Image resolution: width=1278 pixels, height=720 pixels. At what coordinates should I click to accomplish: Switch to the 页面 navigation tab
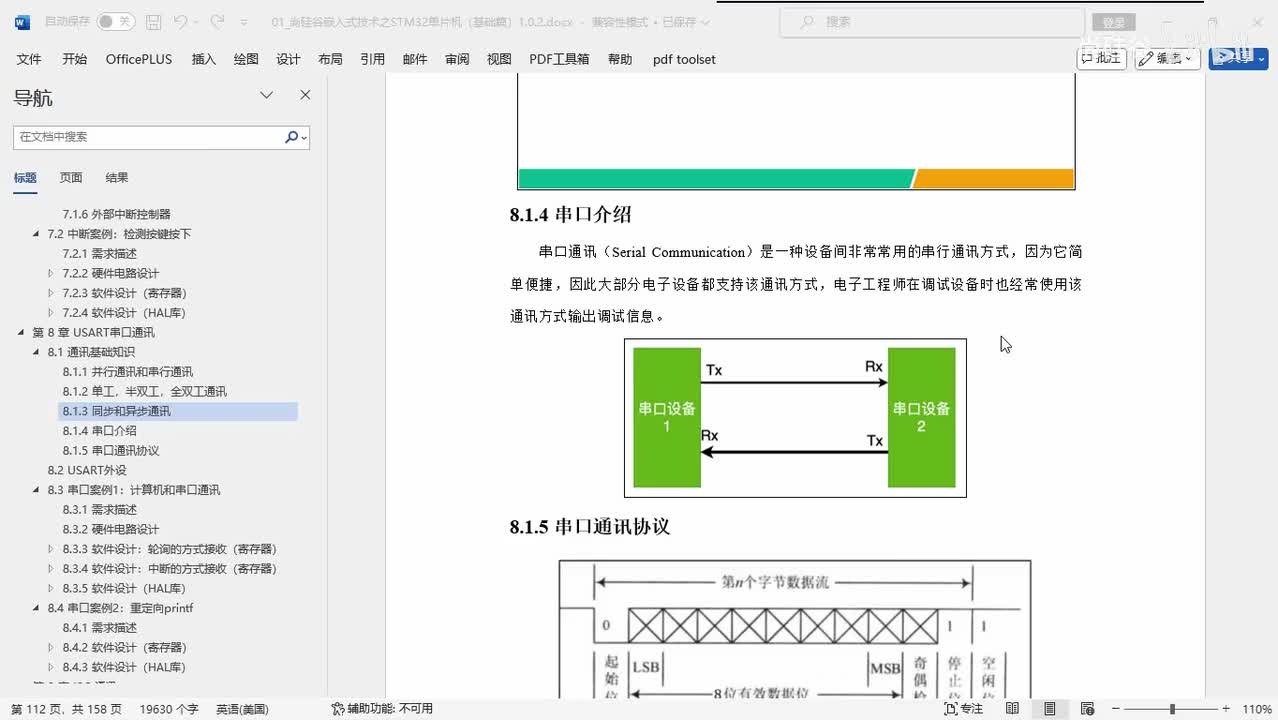point(71,178)
